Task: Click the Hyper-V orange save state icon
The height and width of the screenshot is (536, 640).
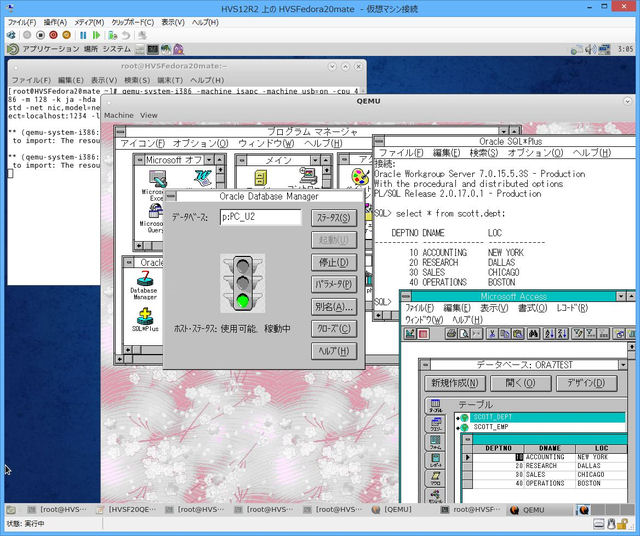Action: (x=66, y=35)
